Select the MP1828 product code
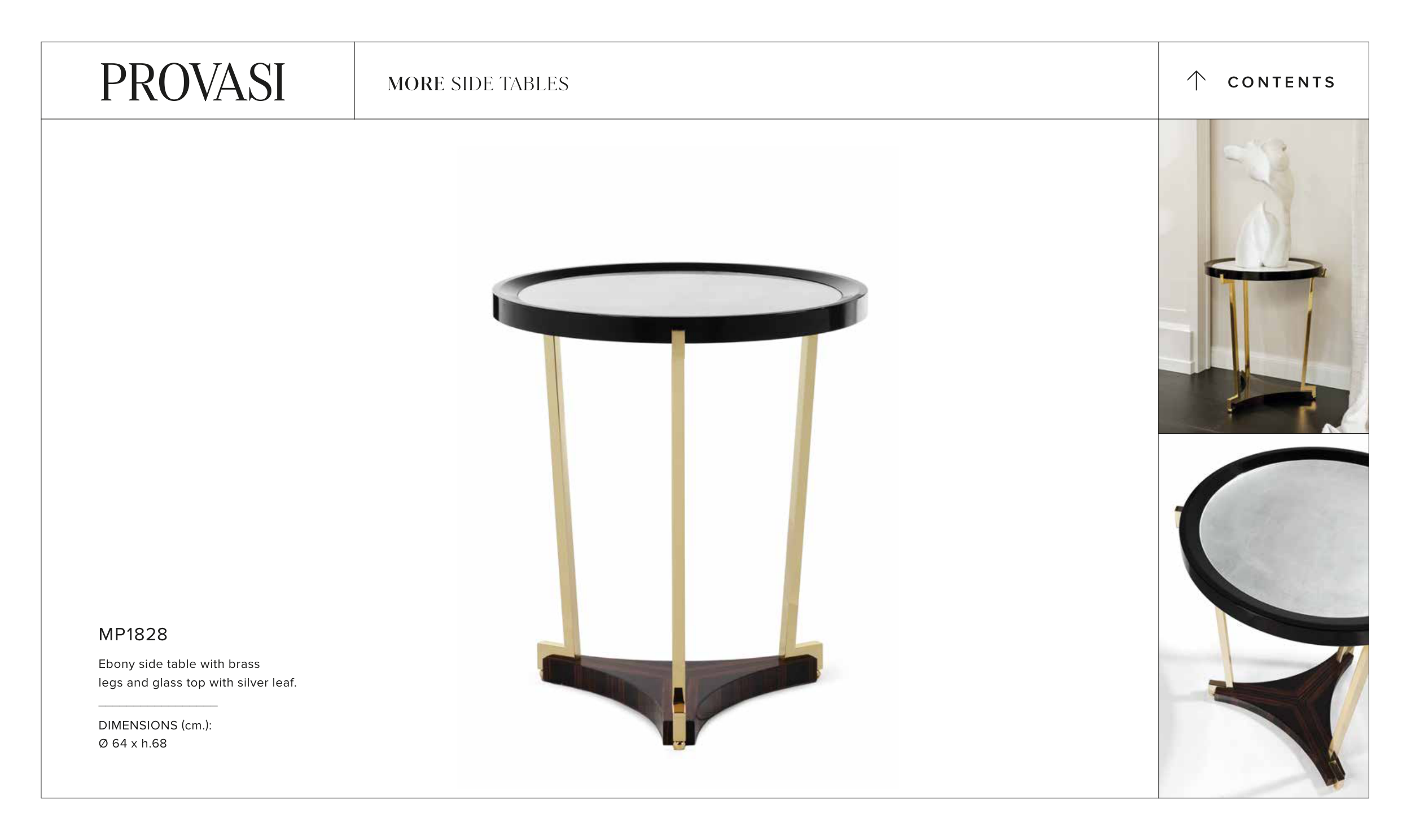Image resolution: width=1411 pixels, height=840 pixels. pyautogui.click(x=133, y=635)
